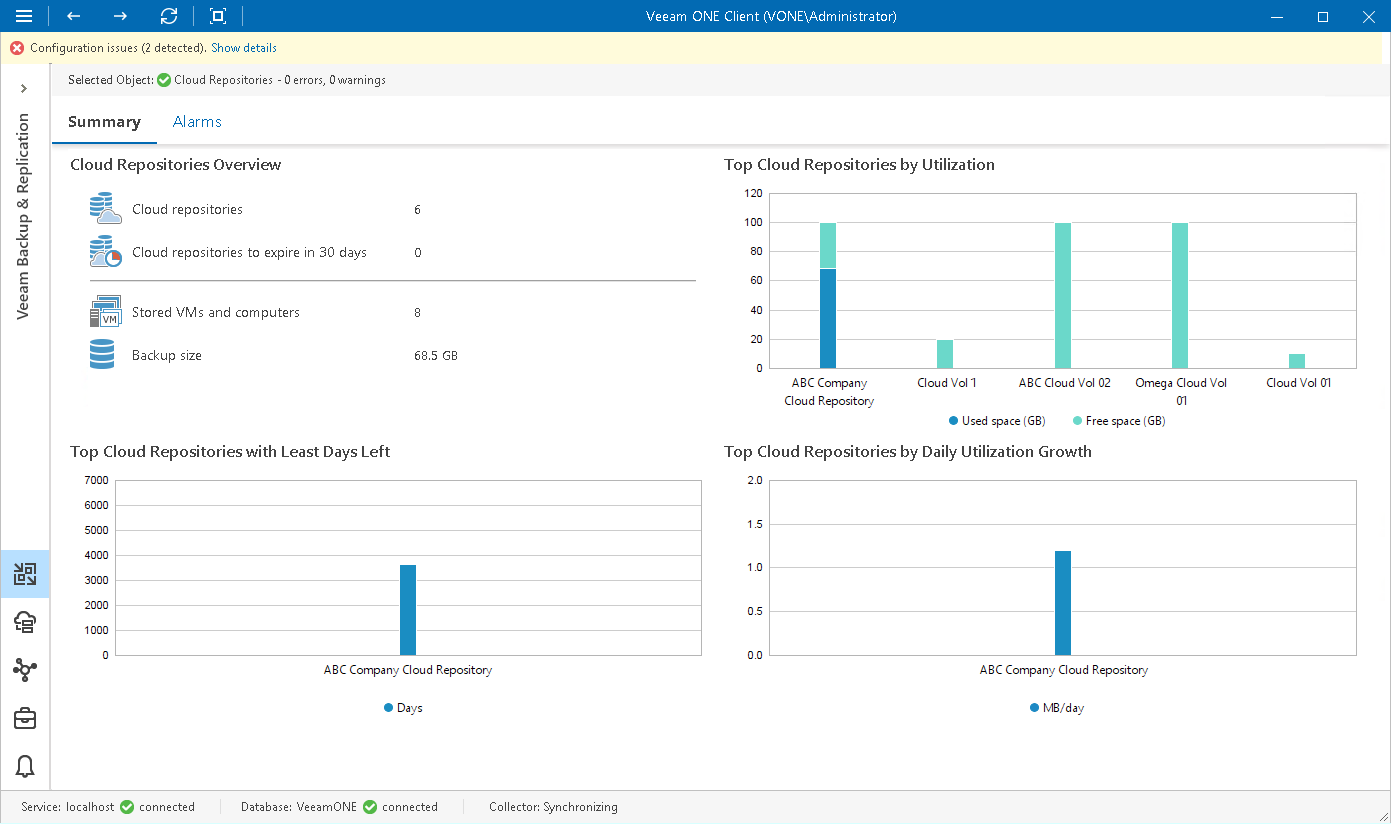Open Business View via the briefcase icon

tap(24, 718)
